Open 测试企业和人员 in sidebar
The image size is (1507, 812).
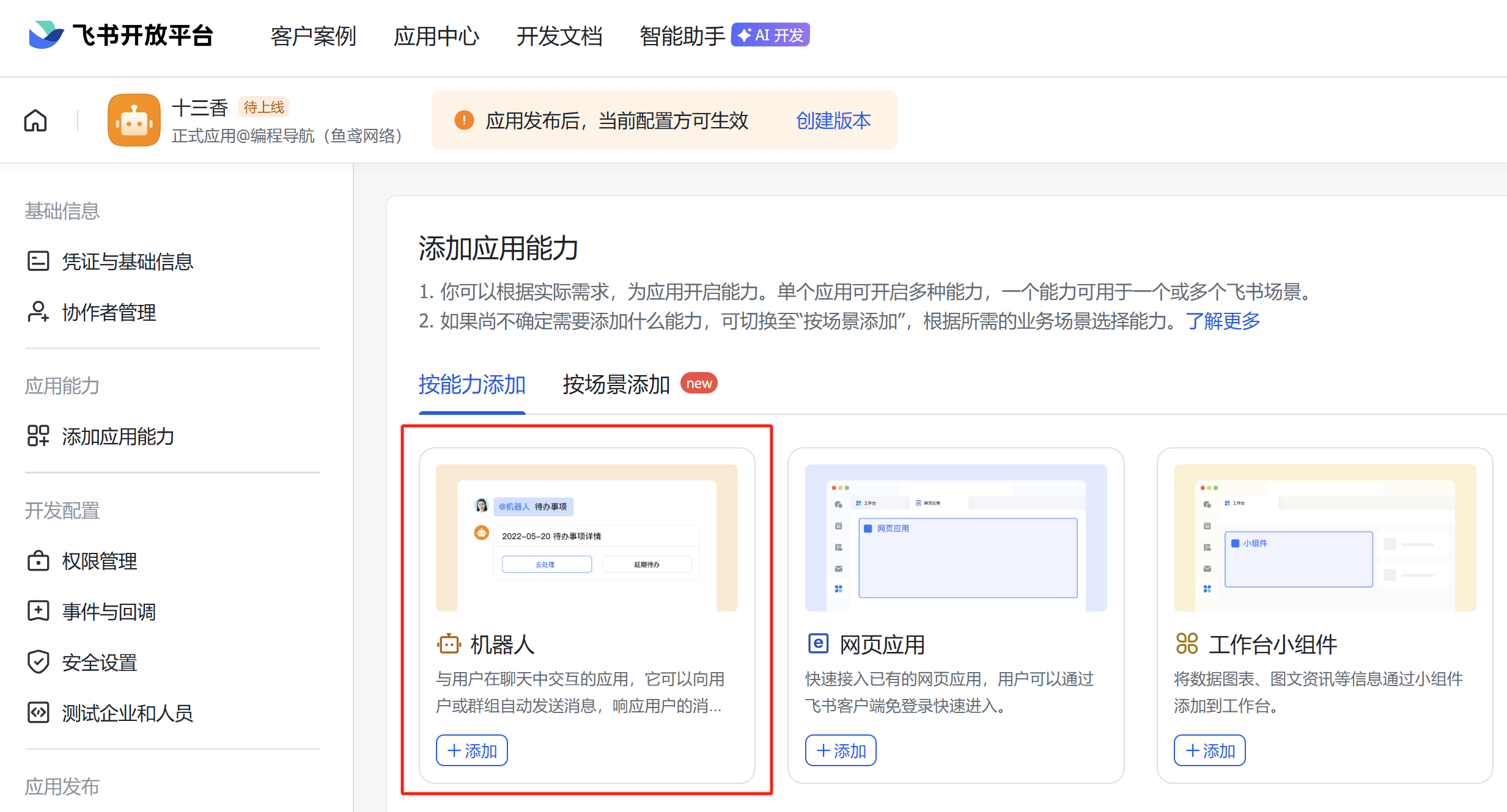tap(127, 713)
